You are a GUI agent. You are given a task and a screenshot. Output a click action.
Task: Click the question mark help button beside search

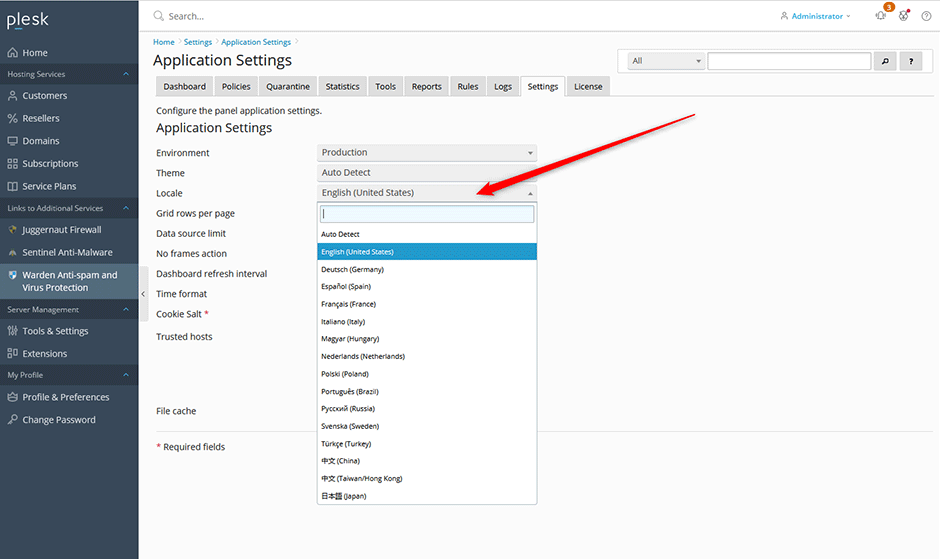coord(911,61)
